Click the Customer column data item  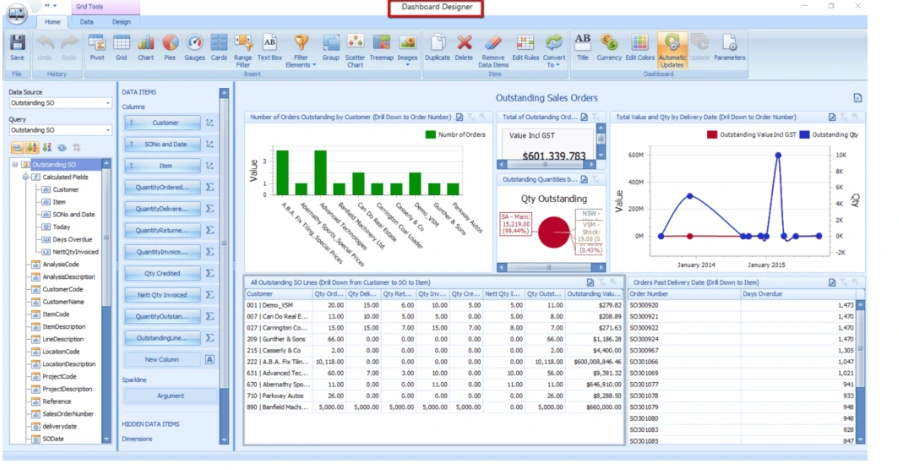click(163, 123)
